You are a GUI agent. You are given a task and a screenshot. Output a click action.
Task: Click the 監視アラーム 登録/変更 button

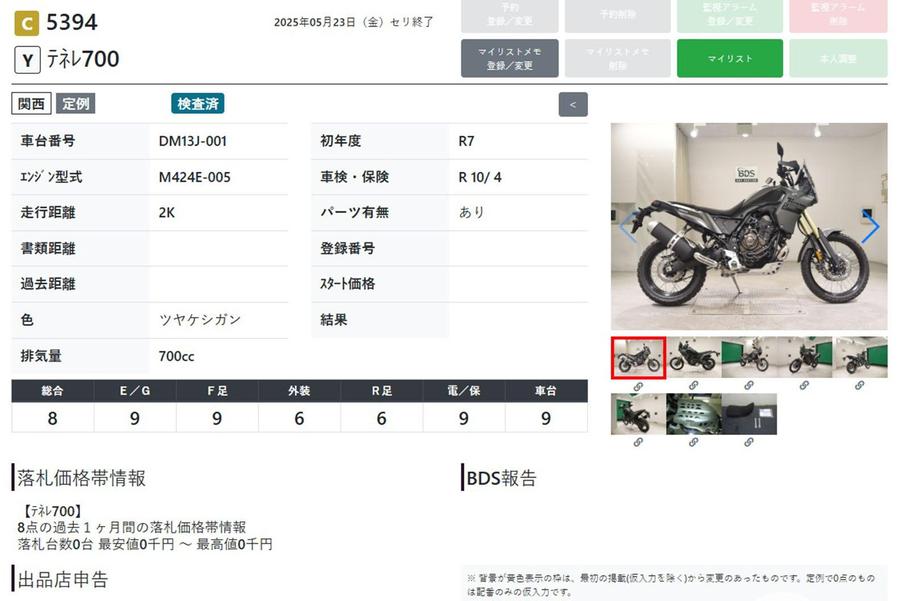coord(730,16)
